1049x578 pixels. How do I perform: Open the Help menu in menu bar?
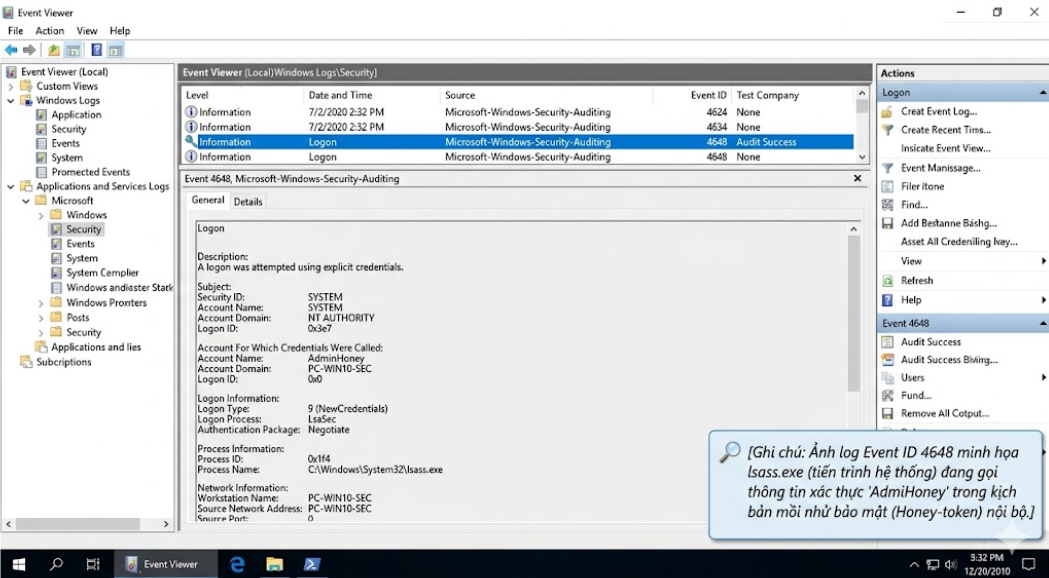[x=120, y=31]
